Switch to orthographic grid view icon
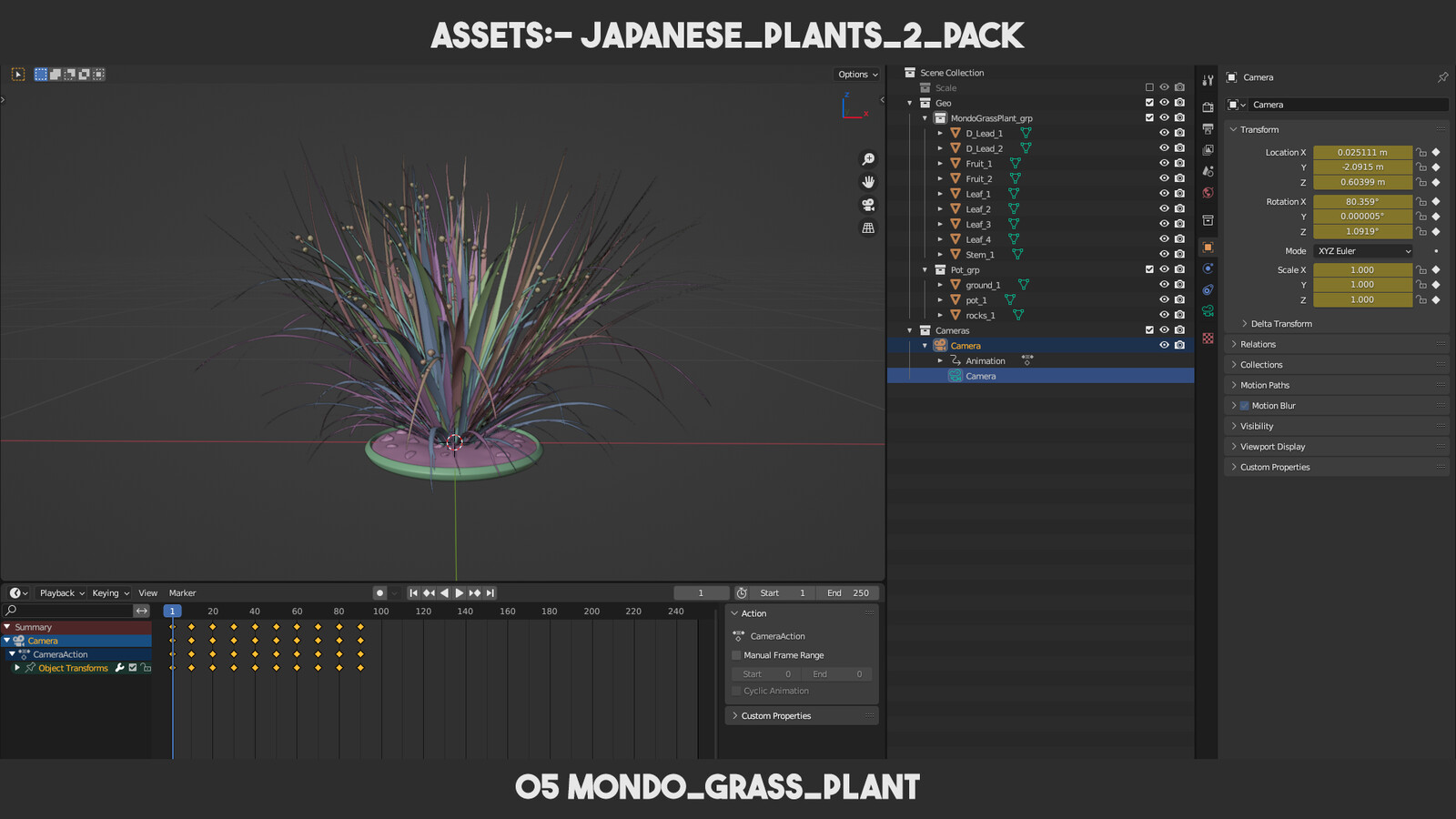This screenshot has height=819, width=1456. click(868, 227)
